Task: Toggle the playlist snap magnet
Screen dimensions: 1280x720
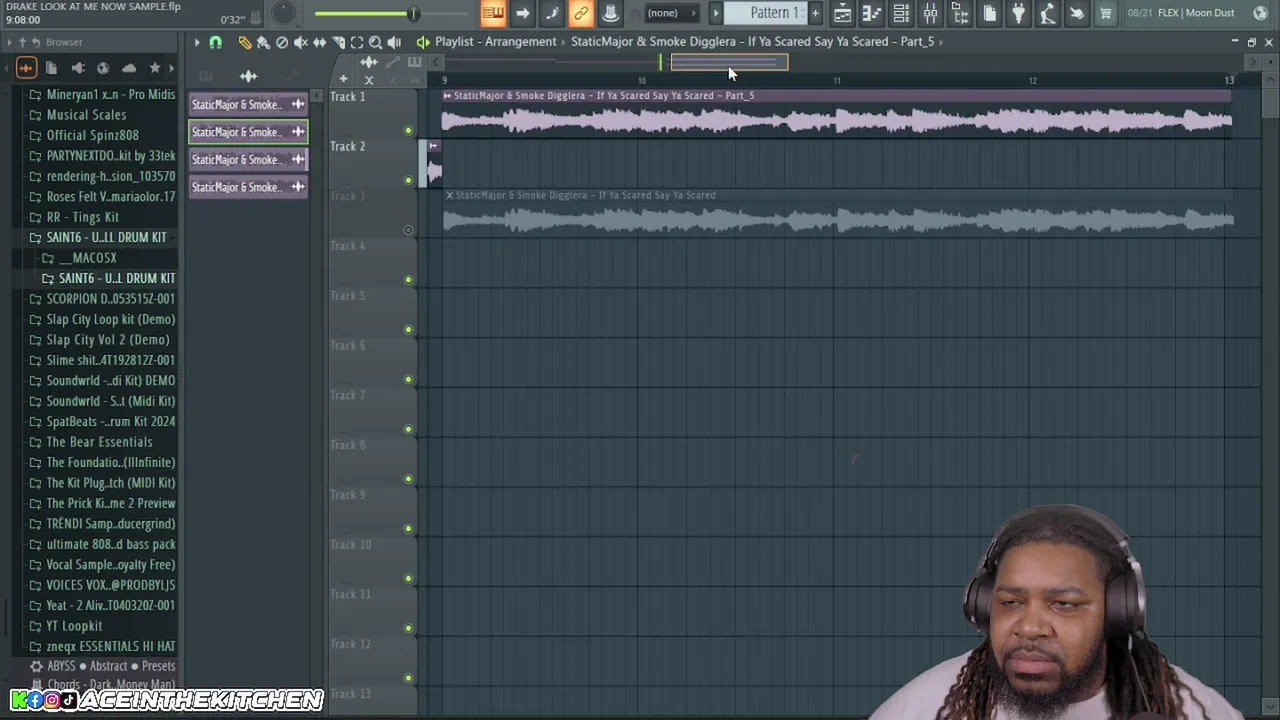Action: pyautogui.click(x=215, y=42)
